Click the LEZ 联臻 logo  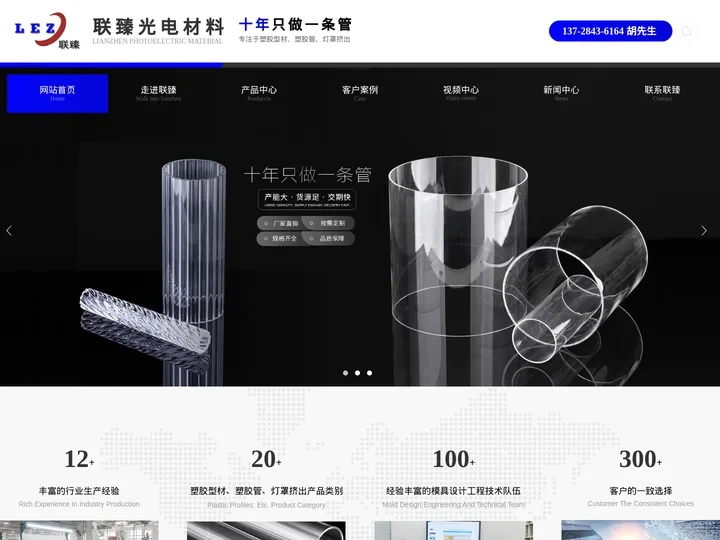pyautogui.click(x=47, y=31)
